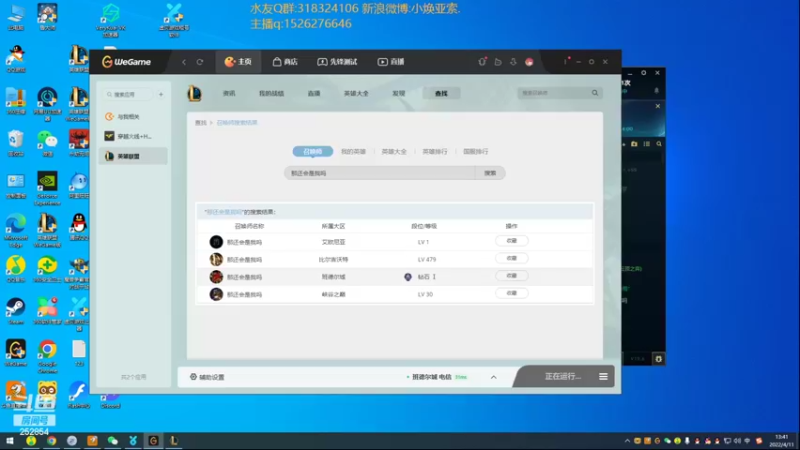Click the 钻石 I row summoner avatar

coord(216,277)
